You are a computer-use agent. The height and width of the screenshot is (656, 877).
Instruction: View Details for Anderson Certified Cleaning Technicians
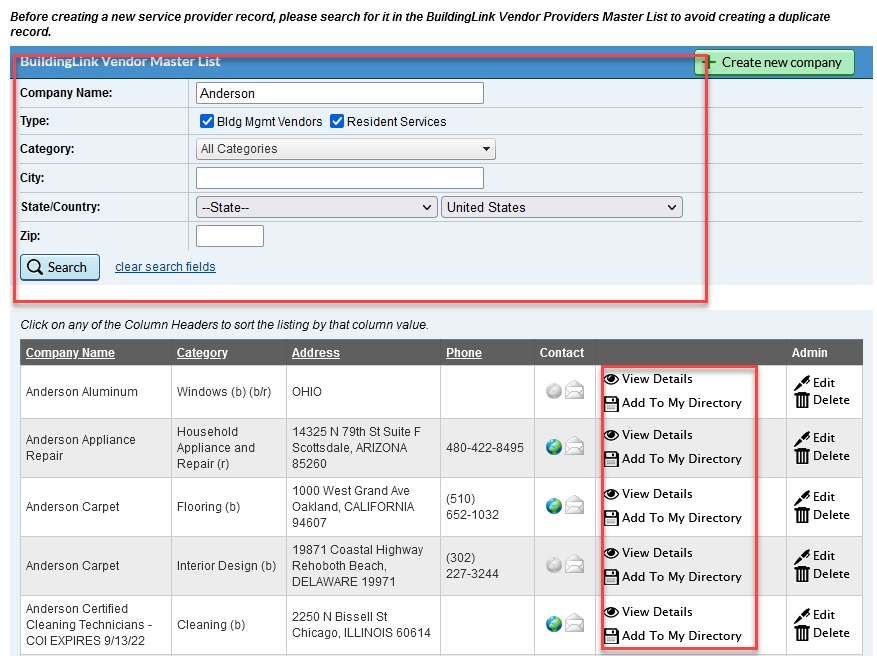(x=649, y=612)
